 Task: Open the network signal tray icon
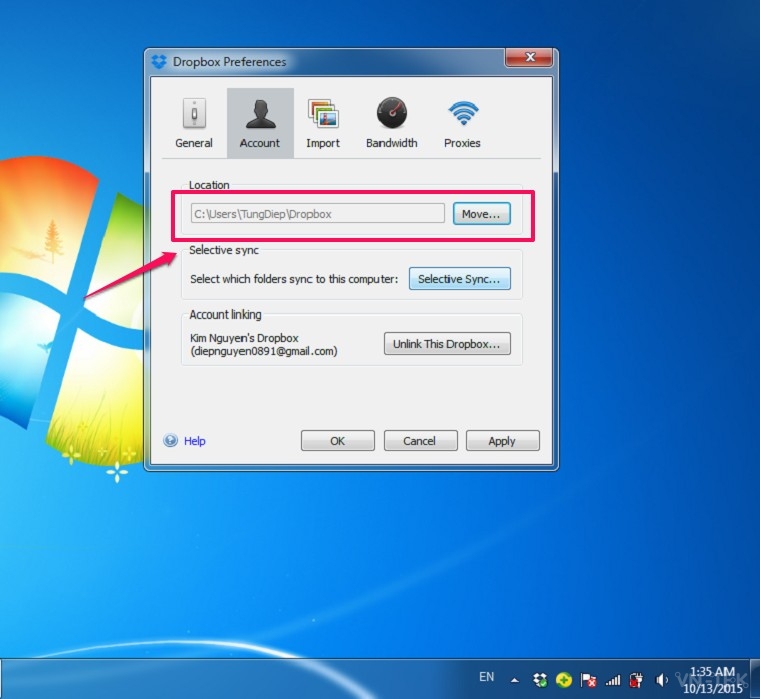pyautogui.click(x=613, y=681)
